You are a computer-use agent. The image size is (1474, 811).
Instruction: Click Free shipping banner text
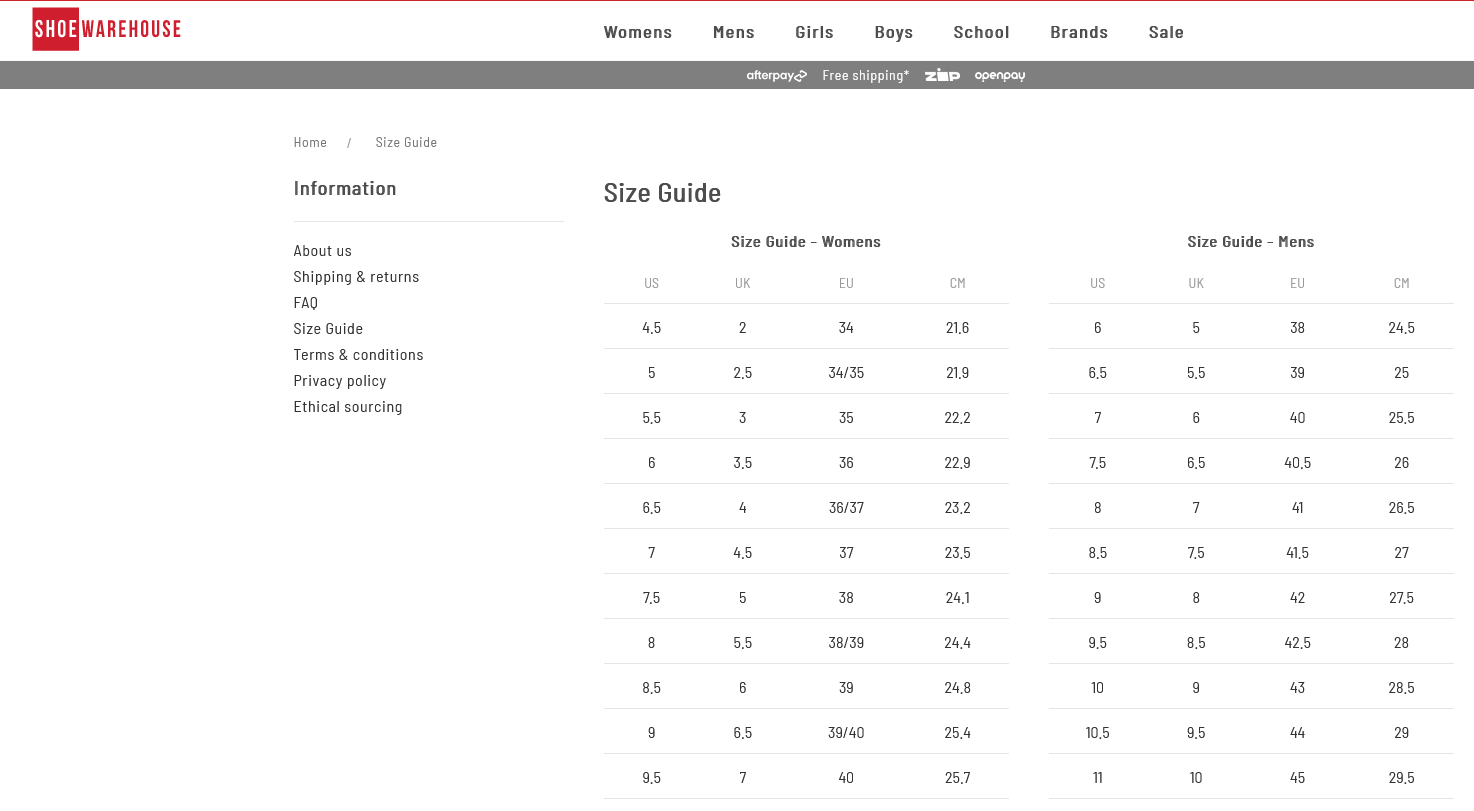click(x=866, y=76)
